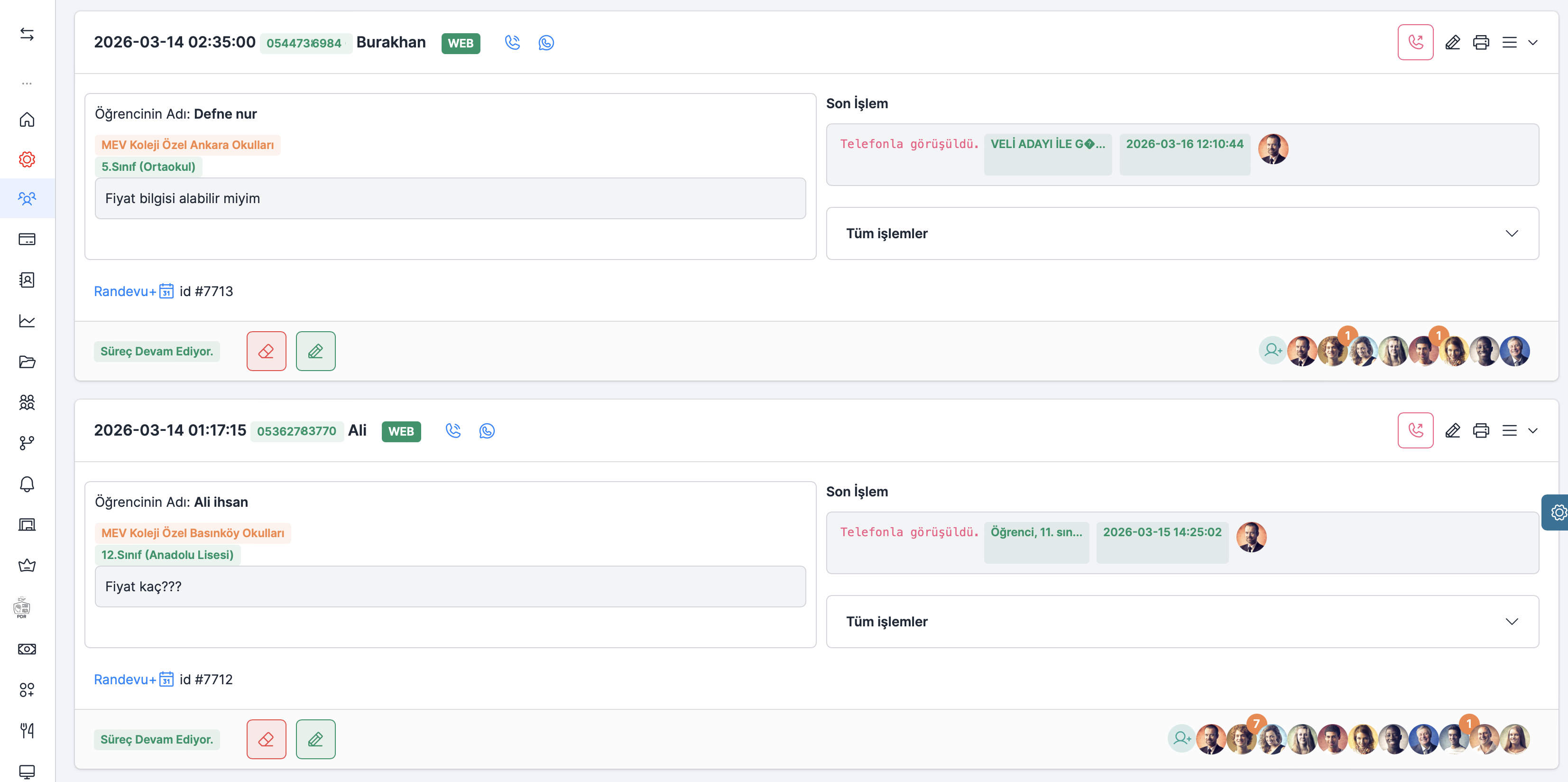Click red outgoing call button on Burakhan record
The height and width of the screenshot is (782, 1568).
pyautogui.click(x=1415, y=43)
